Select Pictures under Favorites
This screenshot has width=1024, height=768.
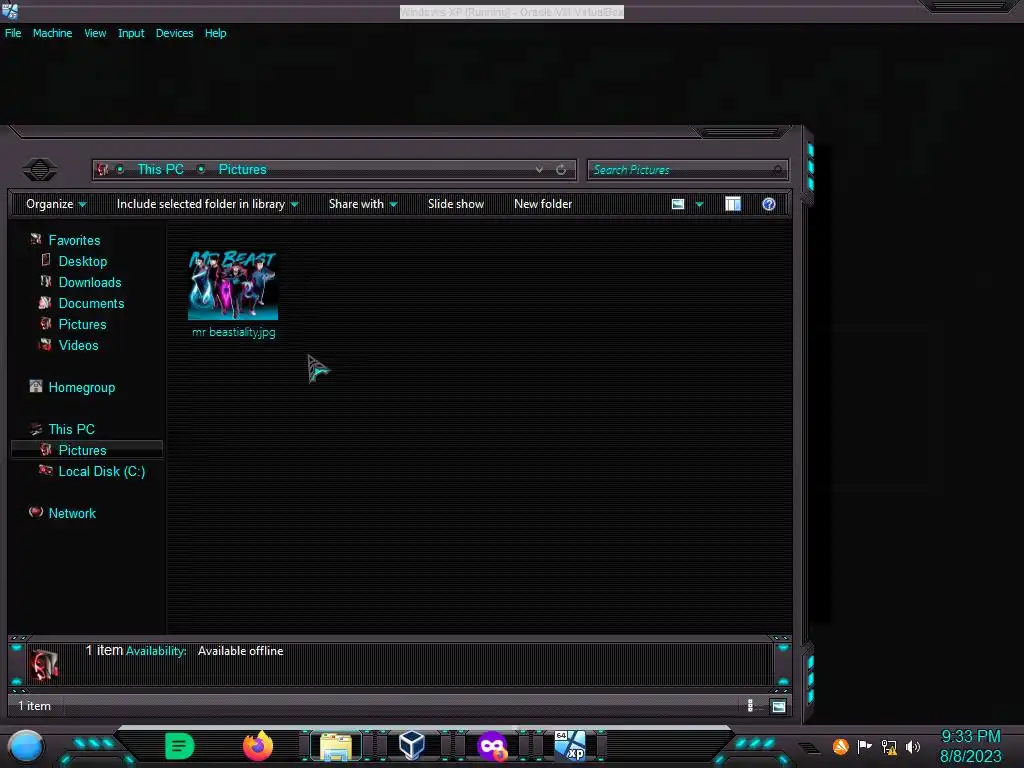[x=82, y=324]
